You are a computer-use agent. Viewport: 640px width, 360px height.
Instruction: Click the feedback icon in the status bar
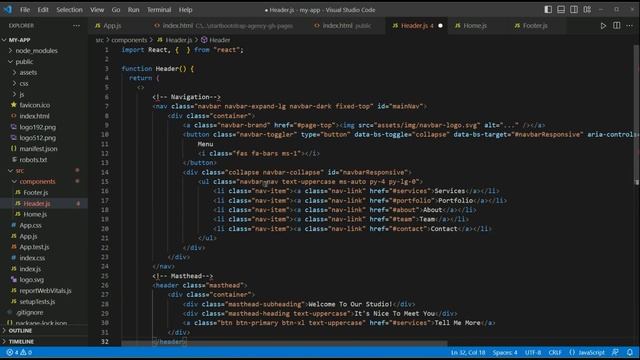click(616, 352)
